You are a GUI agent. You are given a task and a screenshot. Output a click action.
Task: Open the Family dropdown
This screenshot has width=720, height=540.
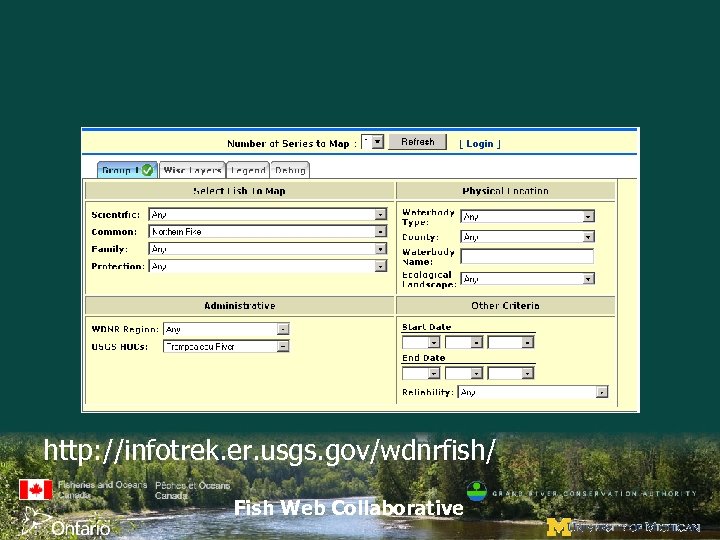(268, 249)
